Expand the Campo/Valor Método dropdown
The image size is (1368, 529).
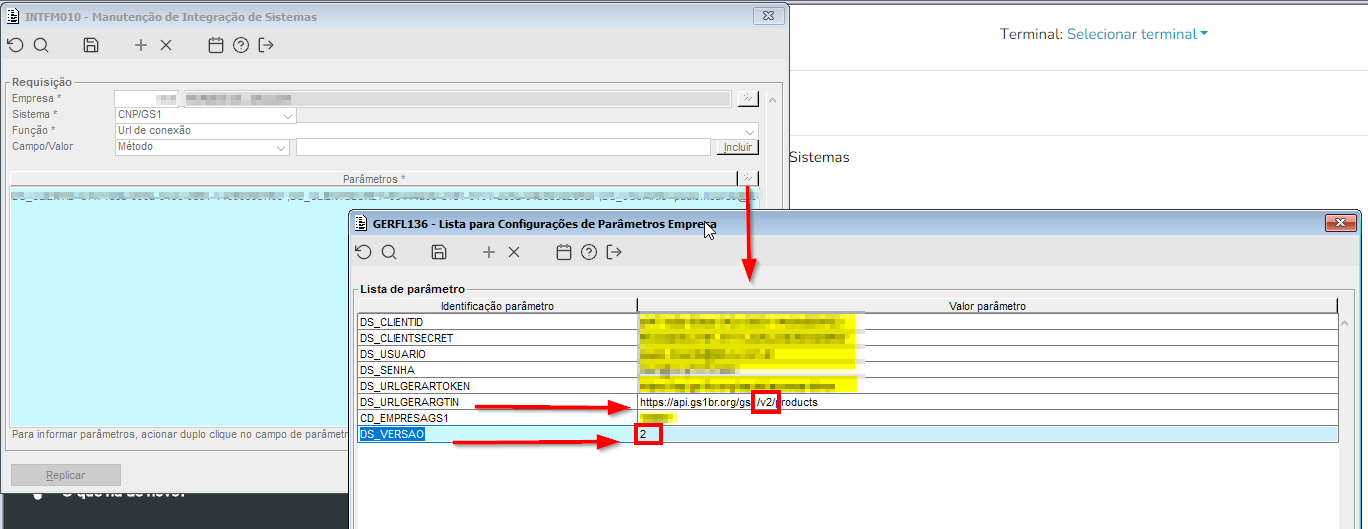pyautogui.click(x=281, y=147)
